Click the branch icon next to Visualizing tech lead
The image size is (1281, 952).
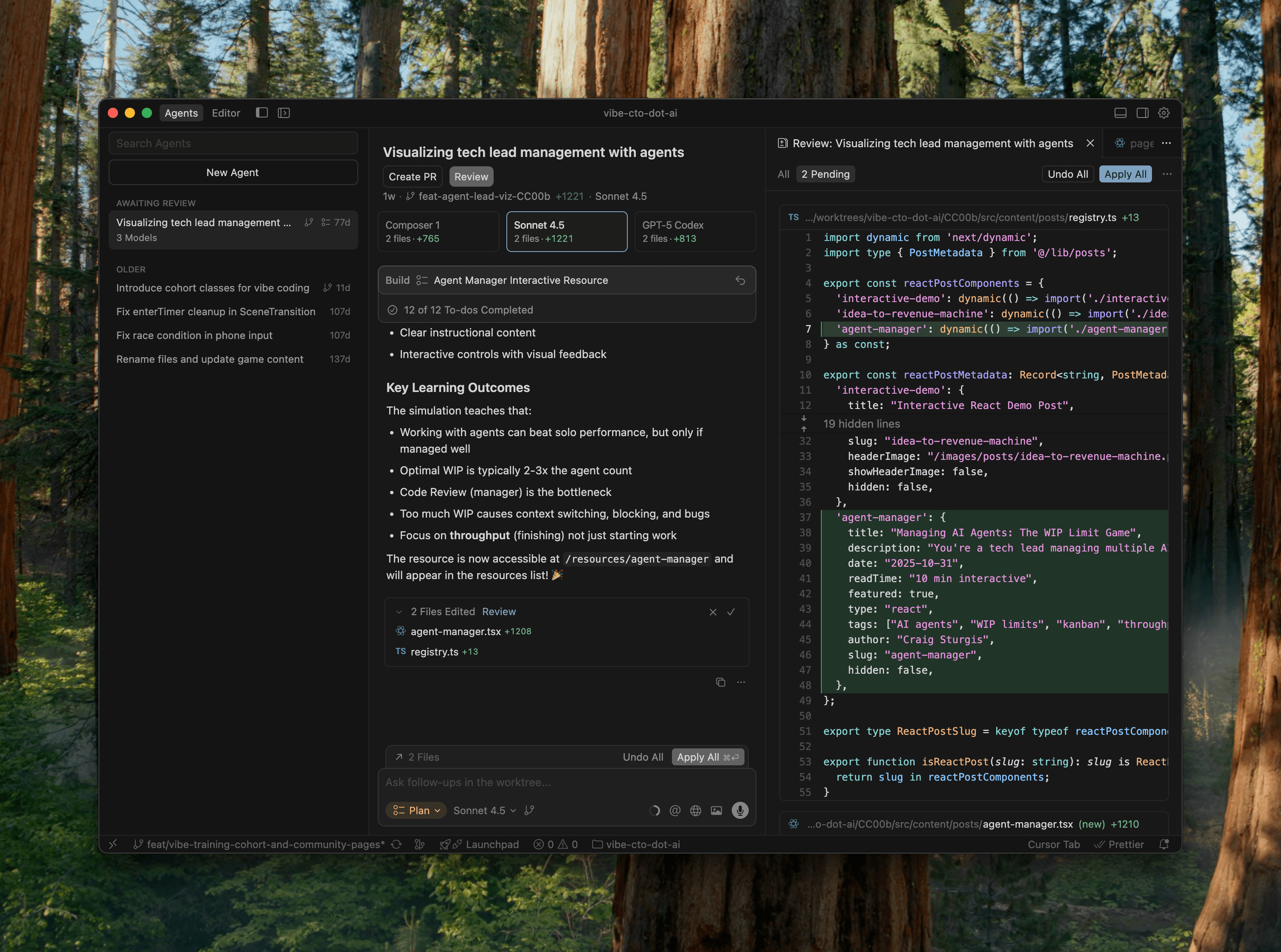click(309, 222)
